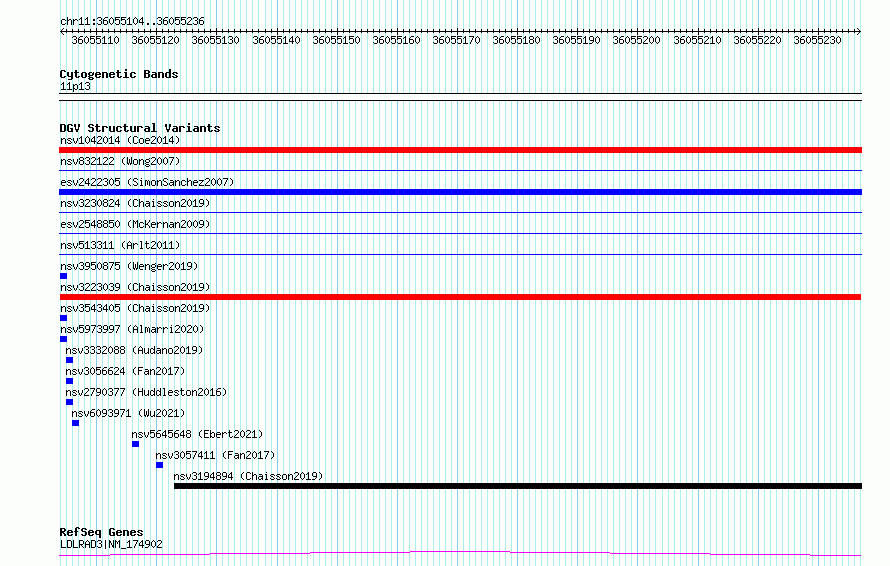Viewport: 890px width, 566px height.
Task: Click the black bar for nsv3194894
Action: coord(518,486)
